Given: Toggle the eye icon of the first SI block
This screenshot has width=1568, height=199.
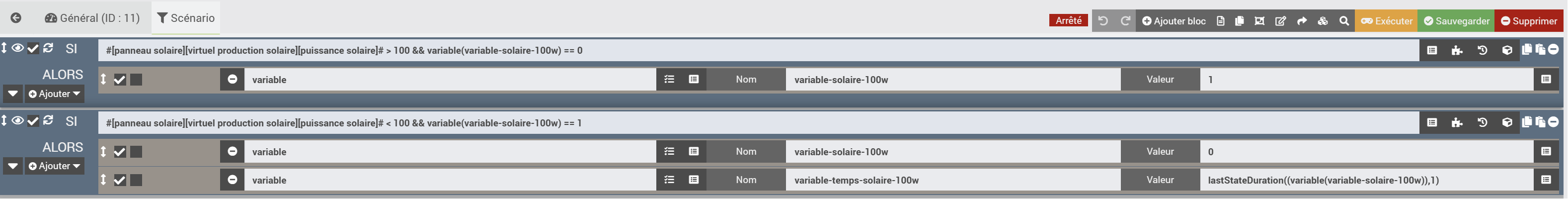Looking at the screenshot, I should click(x=18, y=48).
